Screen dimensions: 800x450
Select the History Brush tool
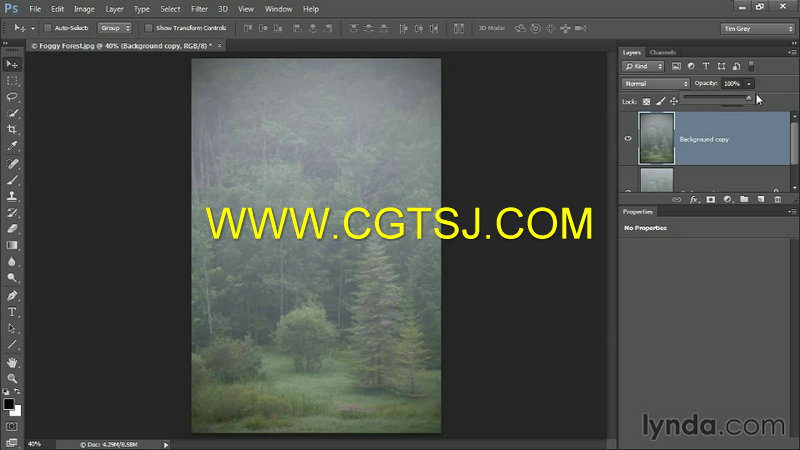[x=12, y=213]
